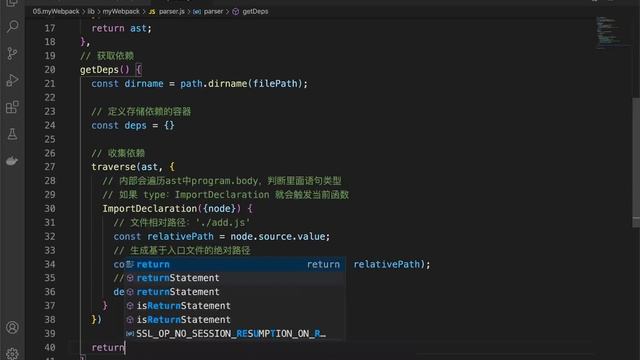This screenshot has width=640, height=360.
Task: Click relativePath variable on line 32
Action: point(180,236)
